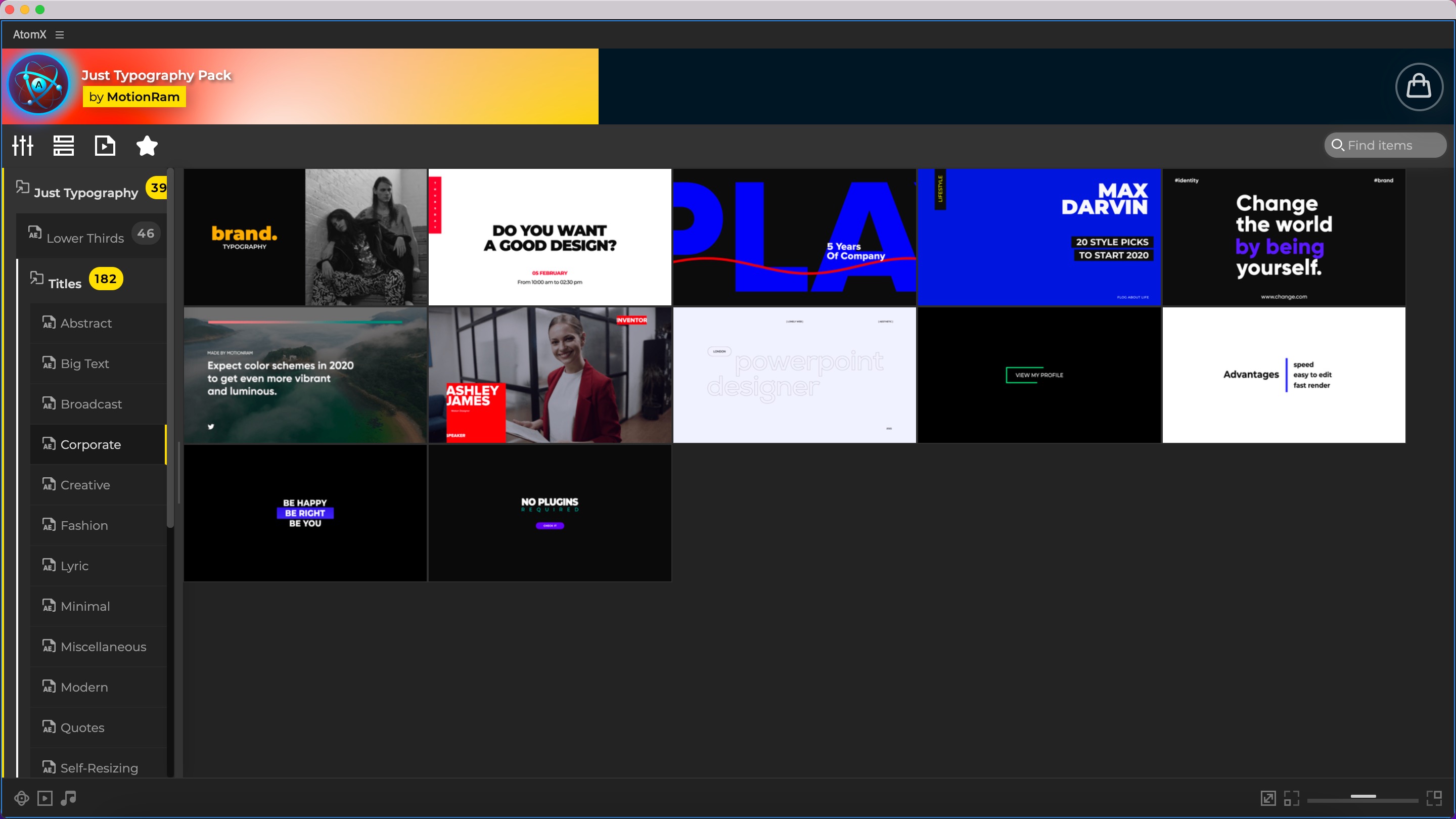The width and height of the screenshot is (1456, 819).
Task: Open the shopping bag store icon
Action: 1419,87
